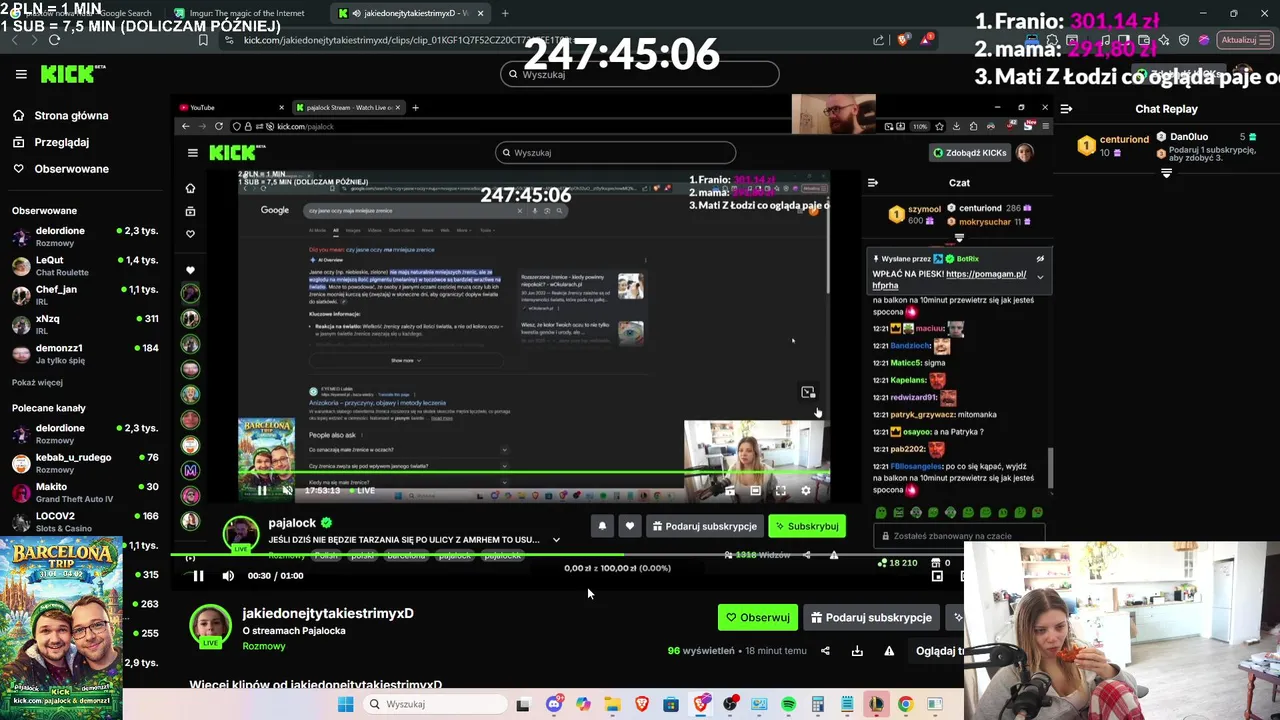
Task: Open jakiedonejtytakiestrimyxD channel name
Action: pos(328,613)
